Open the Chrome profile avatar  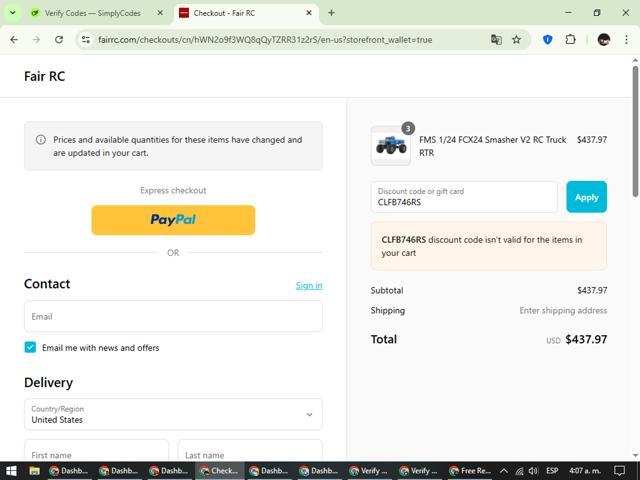click(x=604, y=40)
